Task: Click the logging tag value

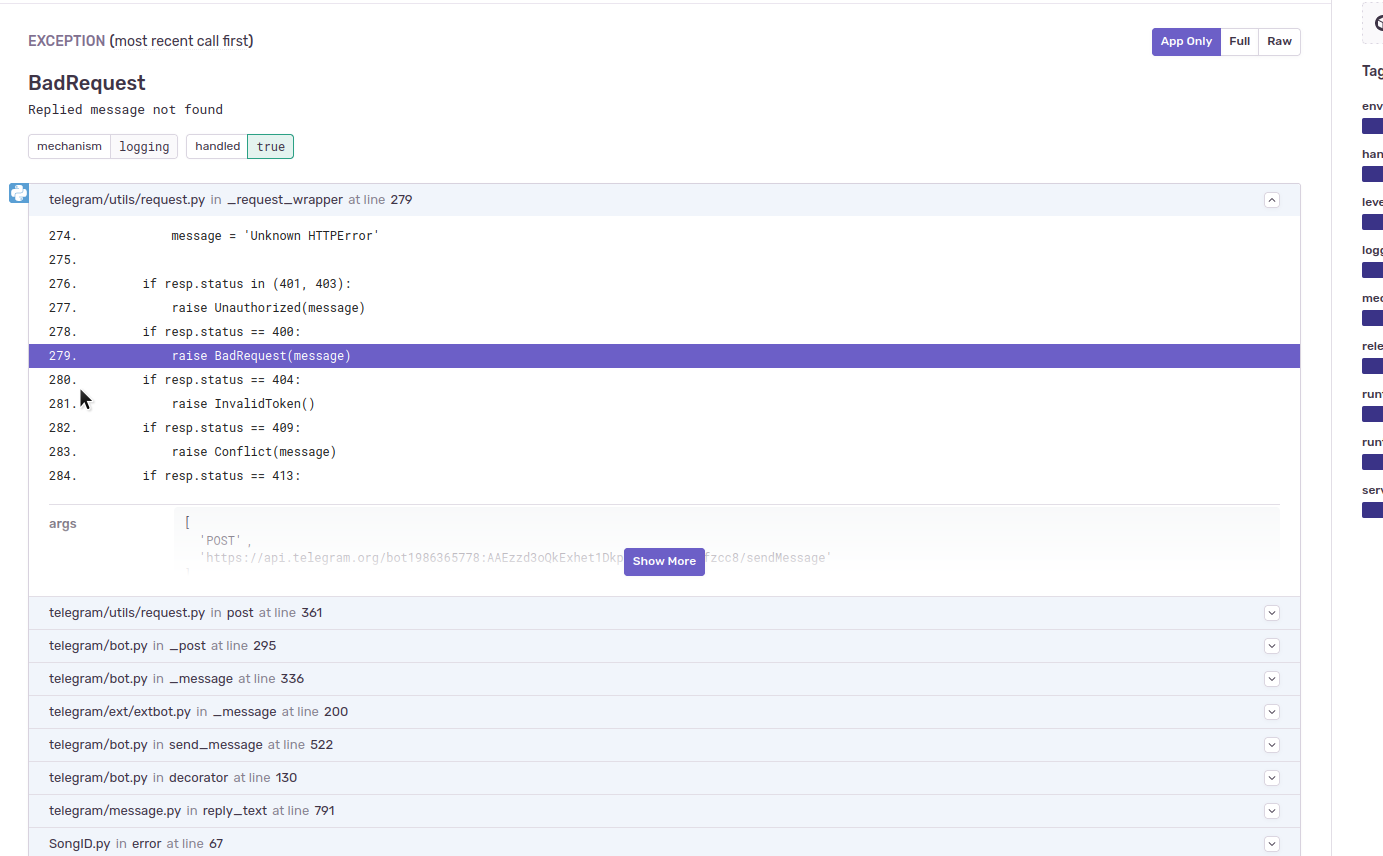Action: [x=144, y=147]
